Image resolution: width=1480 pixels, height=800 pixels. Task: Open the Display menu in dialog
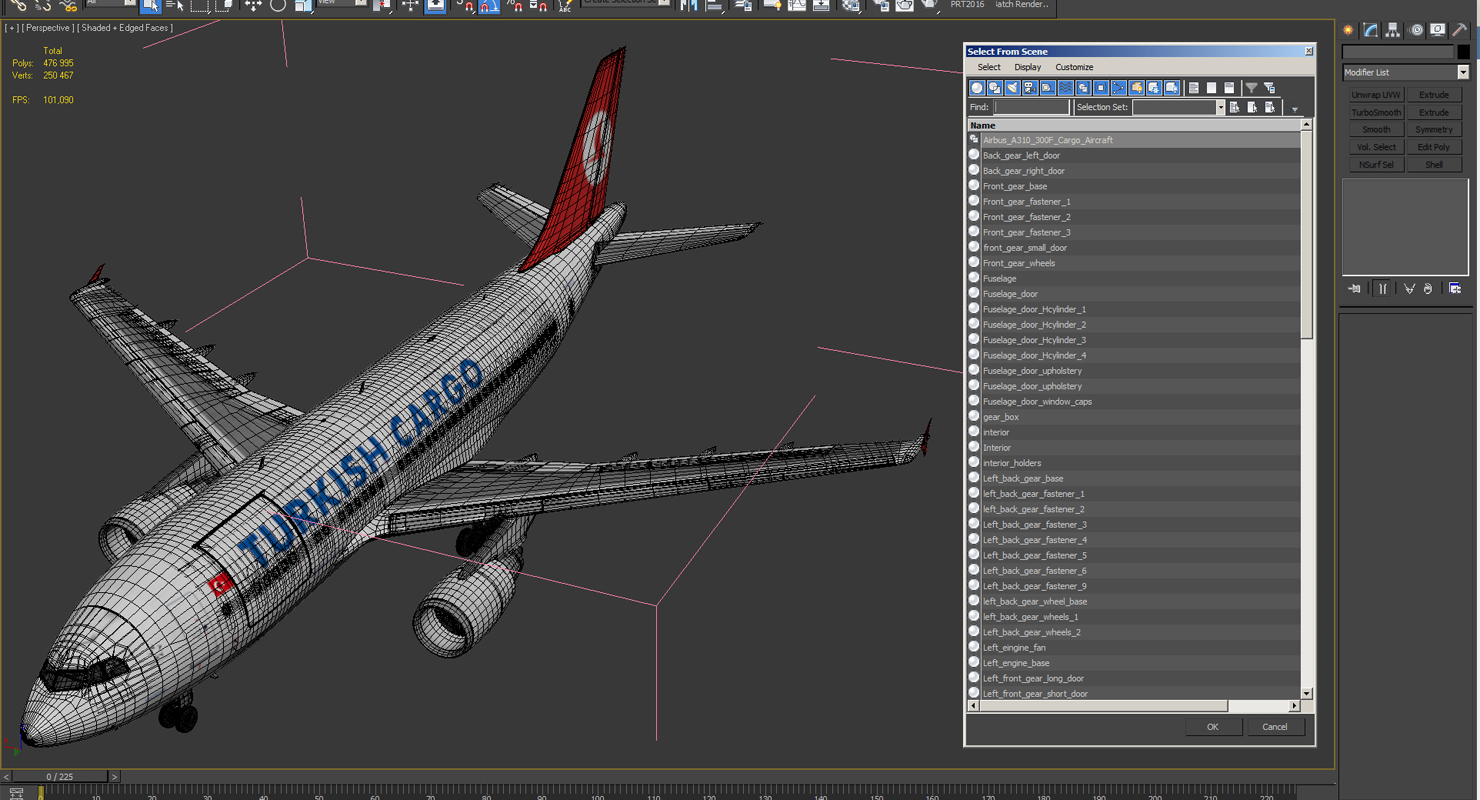coord(1028,67)
